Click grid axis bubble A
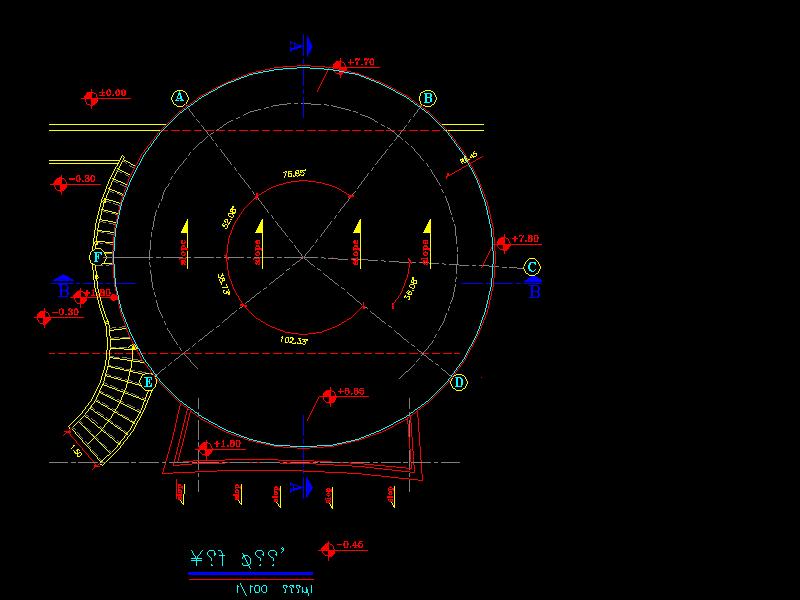 pyautogui.click(x=179, y=98)
